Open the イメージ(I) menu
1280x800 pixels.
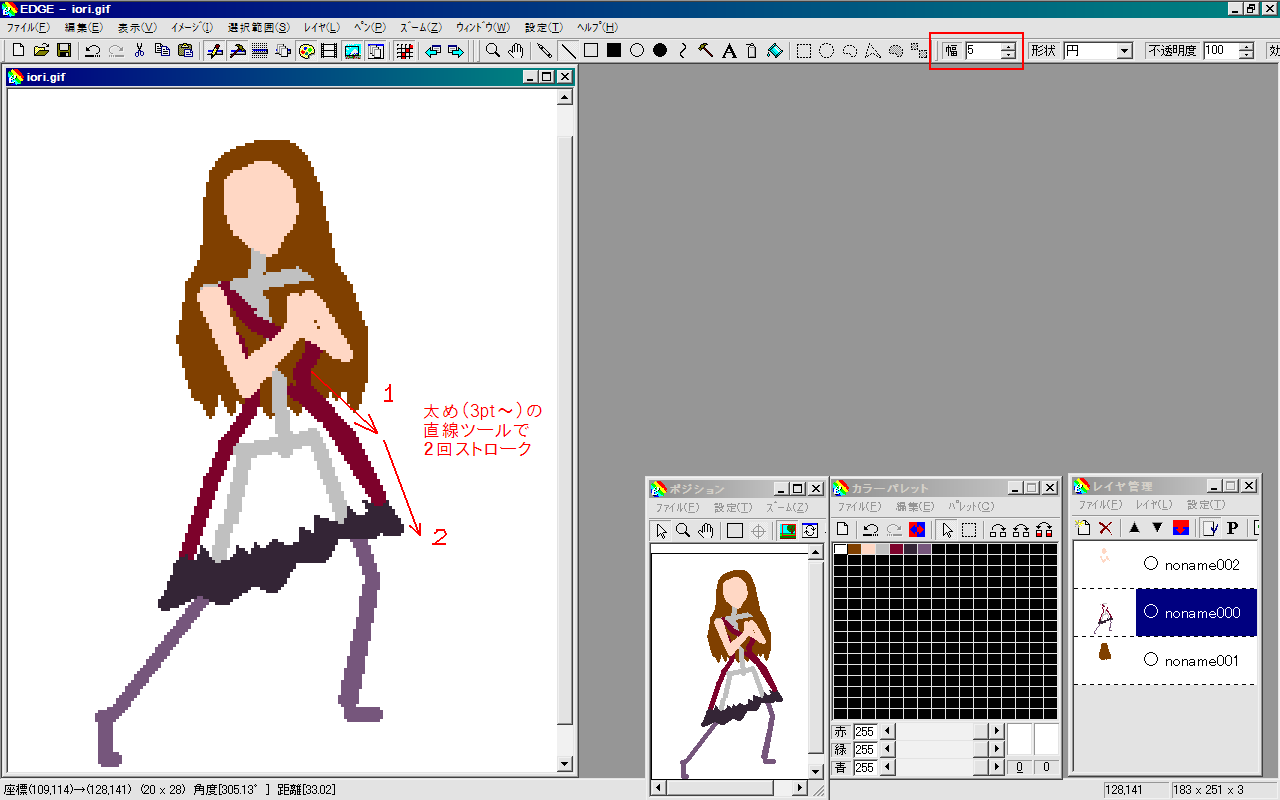click(x=192, y=27)
